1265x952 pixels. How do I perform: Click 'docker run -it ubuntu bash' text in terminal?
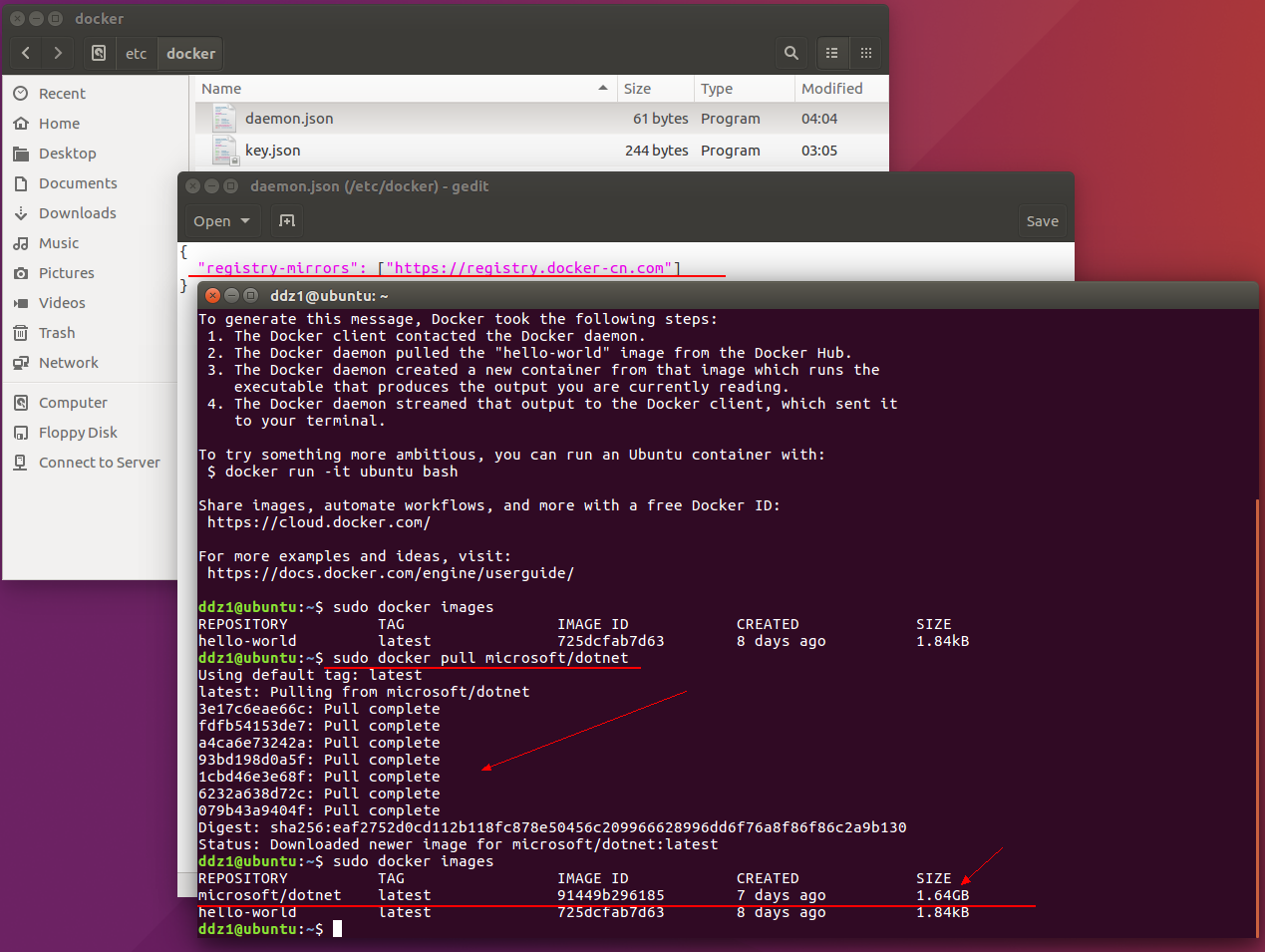click(x=342, y=472)
